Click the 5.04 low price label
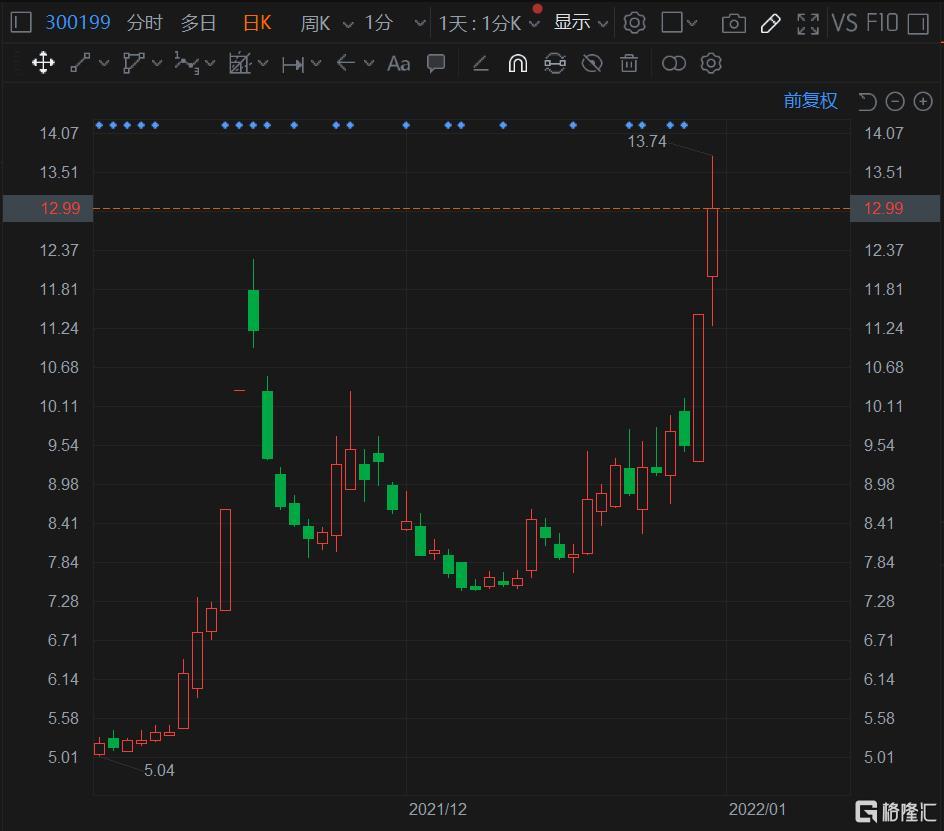Screen dimensions: 944x831 [x=159, y=770]
